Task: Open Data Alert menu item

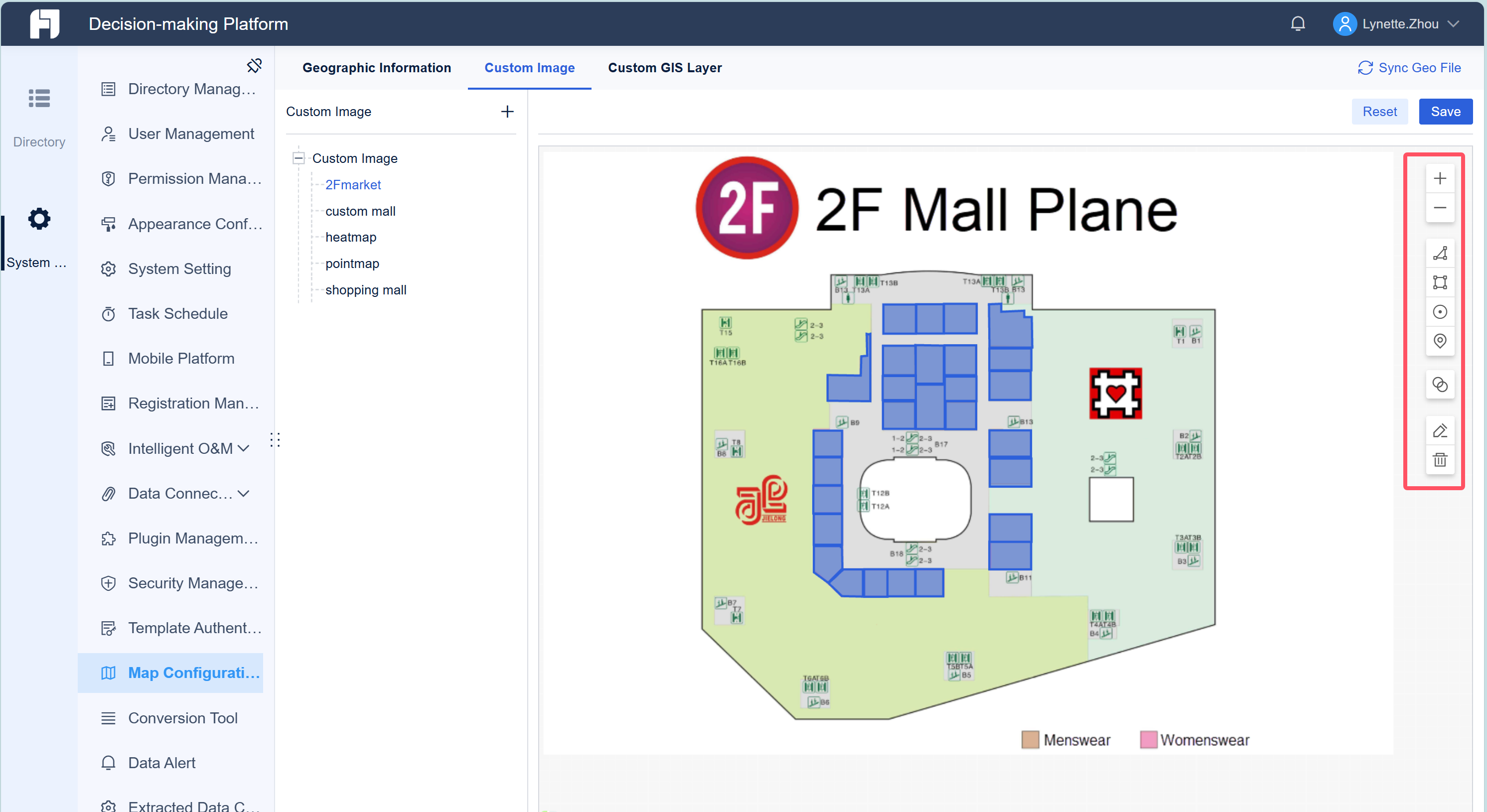Action: pos(170,763)
